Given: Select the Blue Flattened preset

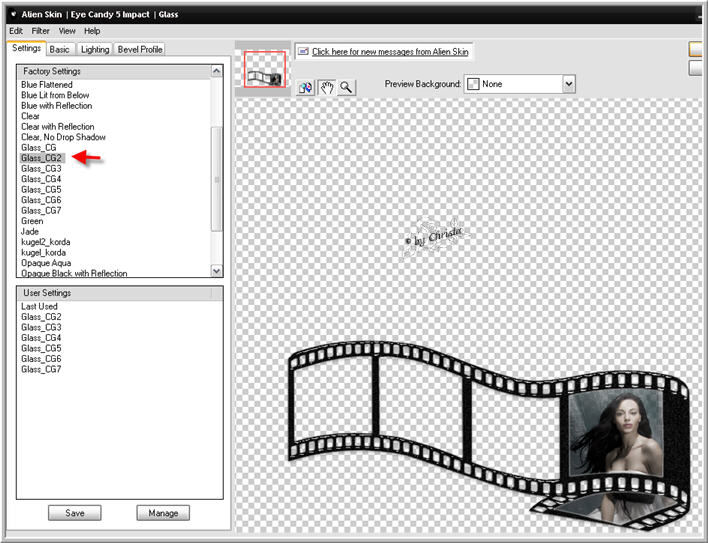Looking at the screenshot, I should 47,85.
